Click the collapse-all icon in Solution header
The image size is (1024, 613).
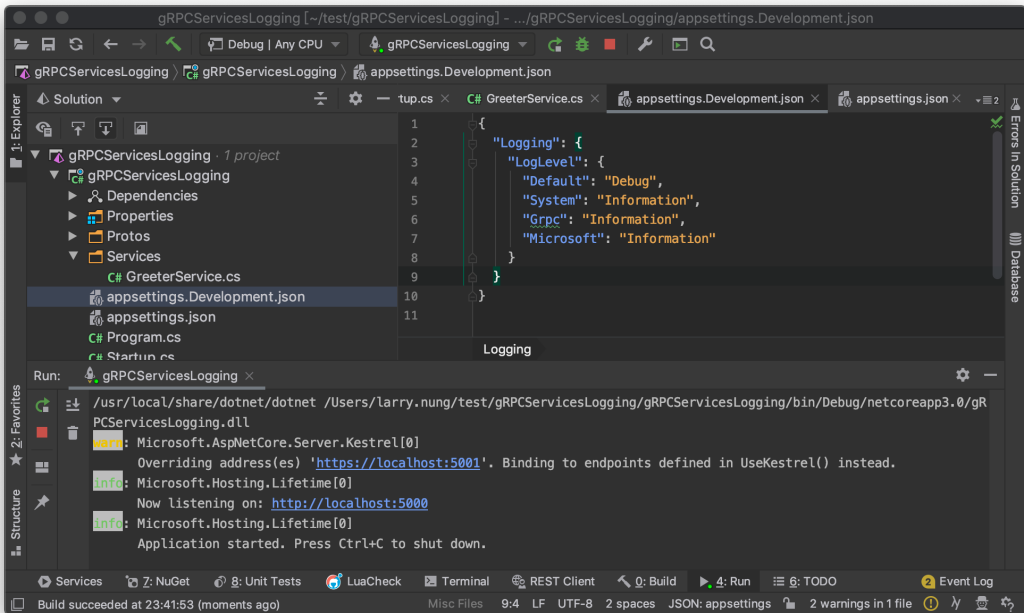click(320, 99)
